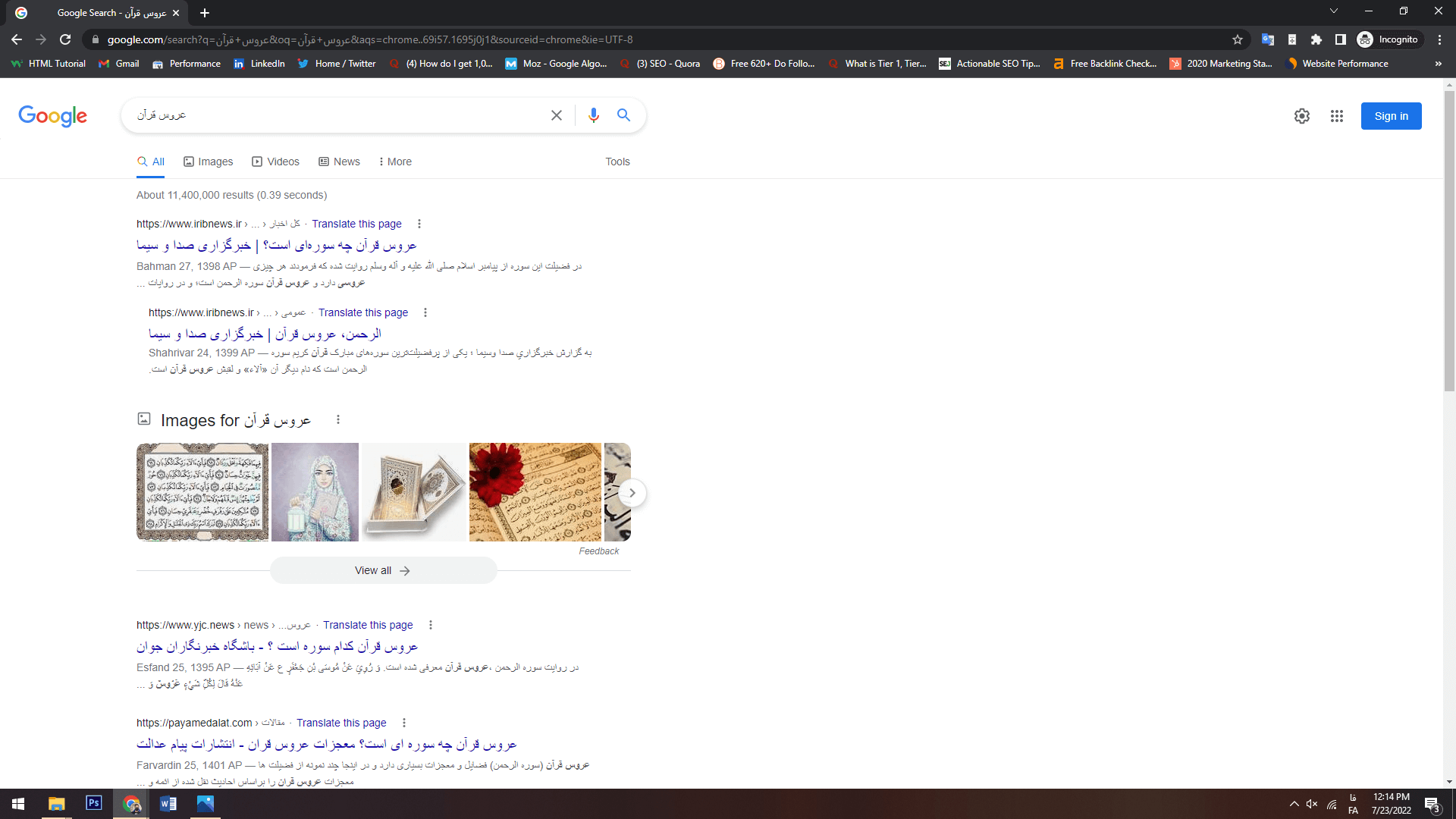Open Website Performance bookmark
The image size is (1456, 819).
(x=1338, y=64)
